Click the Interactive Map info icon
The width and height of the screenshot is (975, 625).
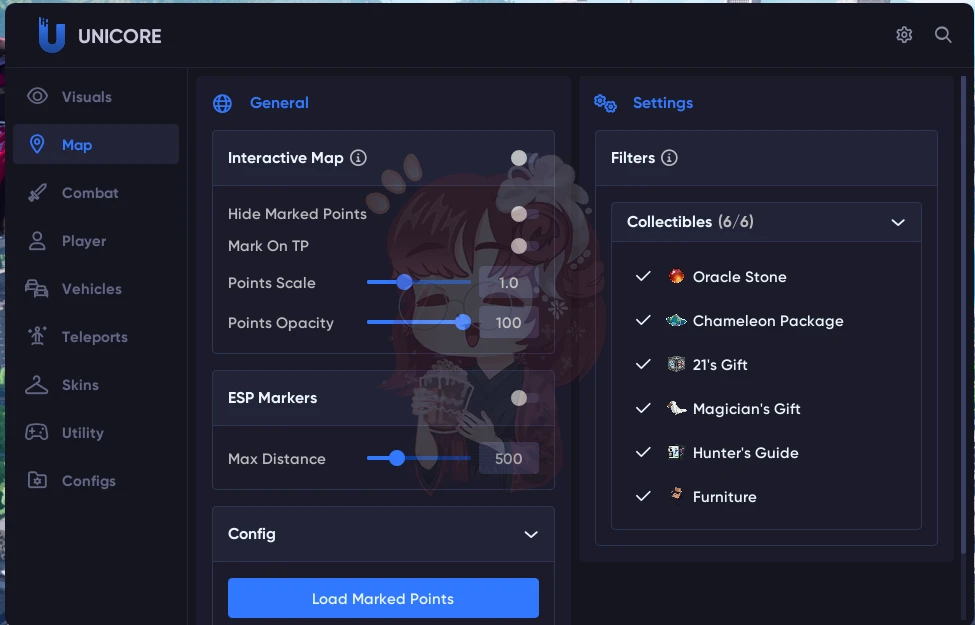[x=358, y=158]
